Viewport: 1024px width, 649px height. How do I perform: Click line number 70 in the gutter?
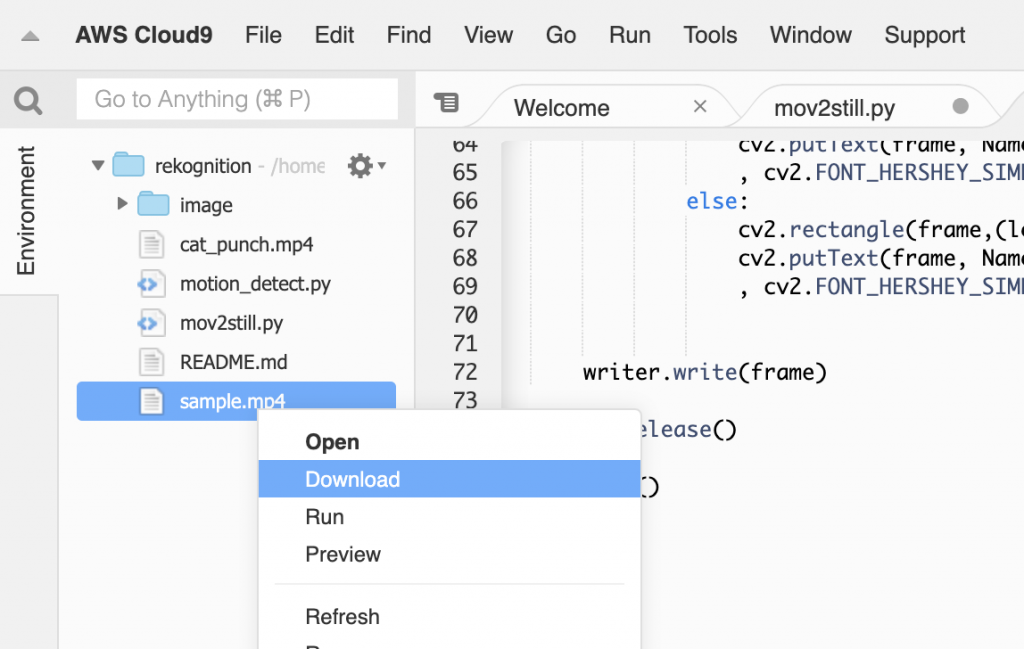point(464,315)
